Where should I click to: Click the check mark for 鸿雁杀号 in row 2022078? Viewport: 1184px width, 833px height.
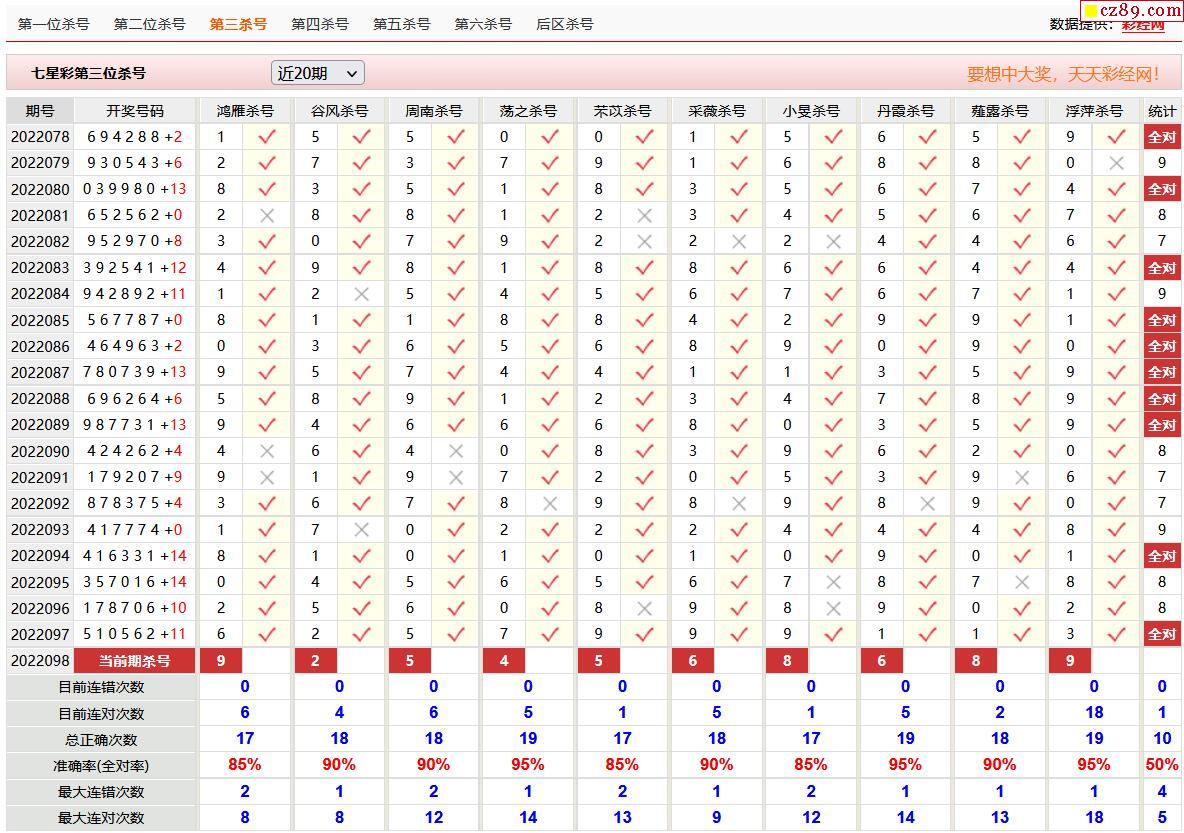(x=267, y=137)
